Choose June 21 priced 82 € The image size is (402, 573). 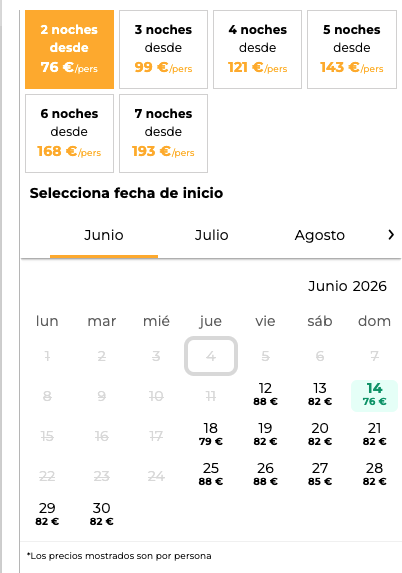pyautogui.click(x=374, y=435)
